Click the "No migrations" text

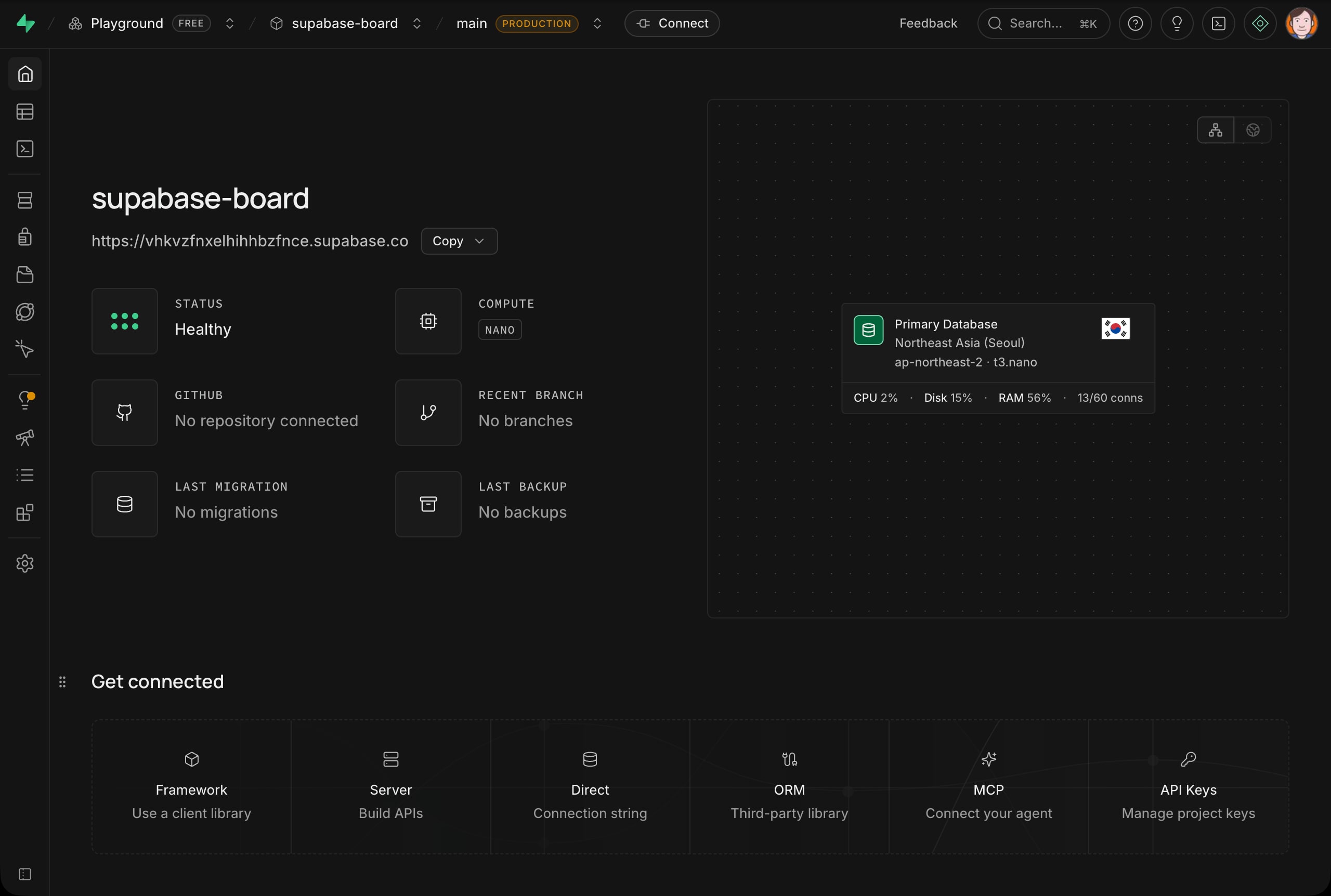(226, 512)
